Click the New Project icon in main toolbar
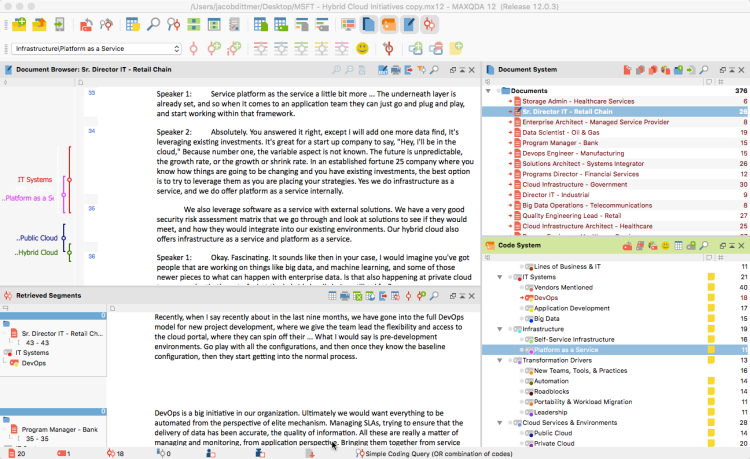Viewport: 750px width, 459px height. (18, 24)
